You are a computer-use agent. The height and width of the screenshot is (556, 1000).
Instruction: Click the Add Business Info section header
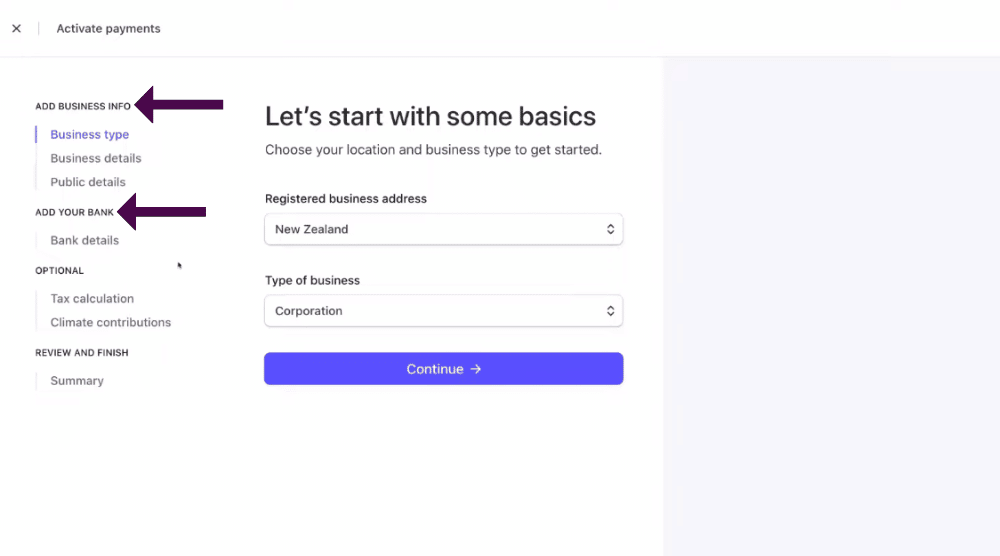83,106
